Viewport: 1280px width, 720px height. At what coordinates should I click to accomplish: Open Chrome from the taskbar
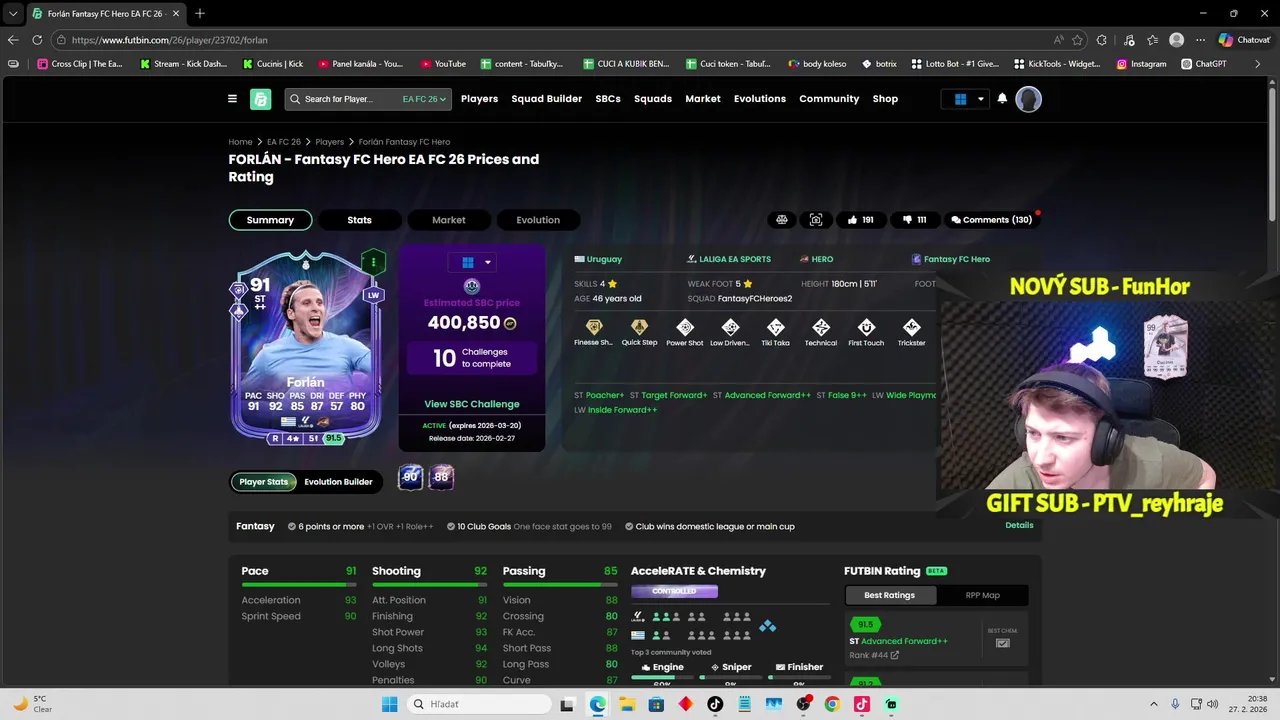coord(832,704)
